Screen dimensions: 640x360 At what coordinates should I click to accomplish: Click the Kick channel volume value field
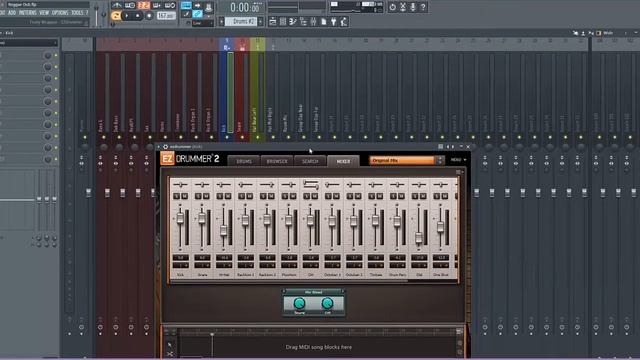(180, 258)
